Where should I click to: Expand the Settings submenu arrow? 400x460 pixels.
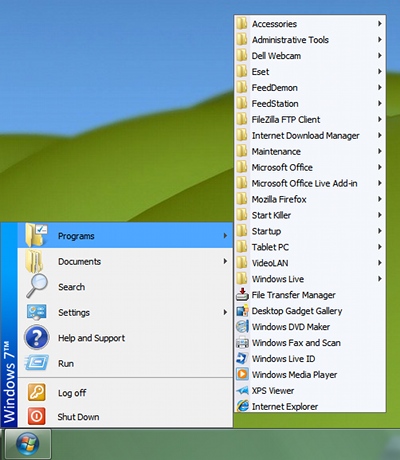point(225,312)
